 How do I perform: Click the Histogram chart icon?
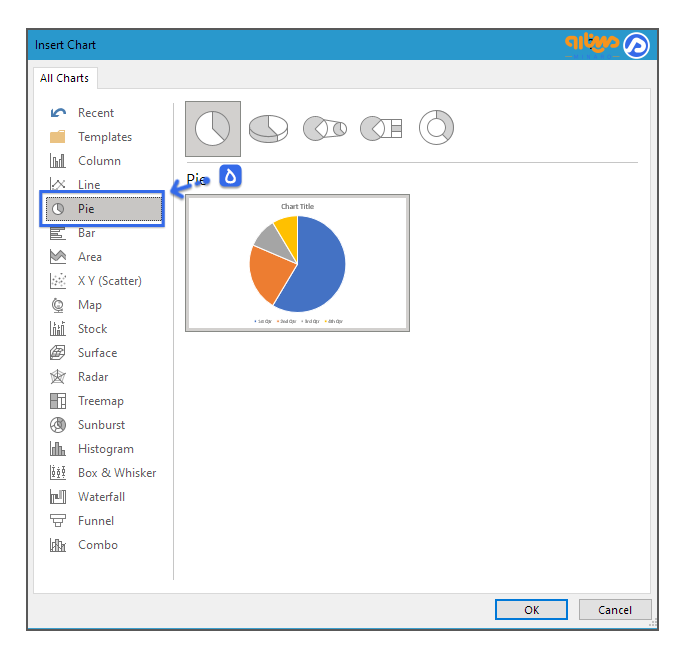pos(57,449)
